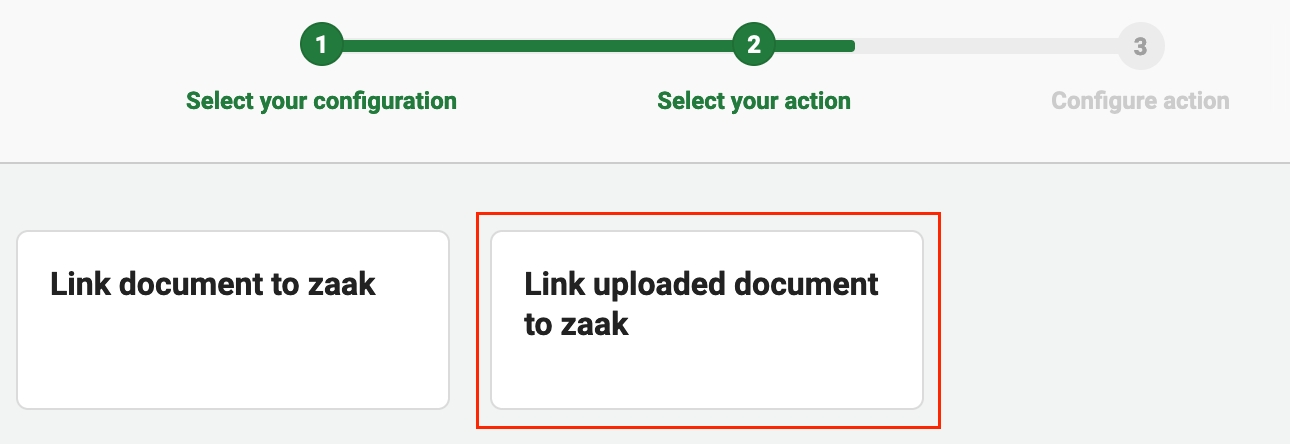Viewport: 1290px width, 444px height.
Task: Click green progress line between steps 1 and 2
Action: coord(537,46)
